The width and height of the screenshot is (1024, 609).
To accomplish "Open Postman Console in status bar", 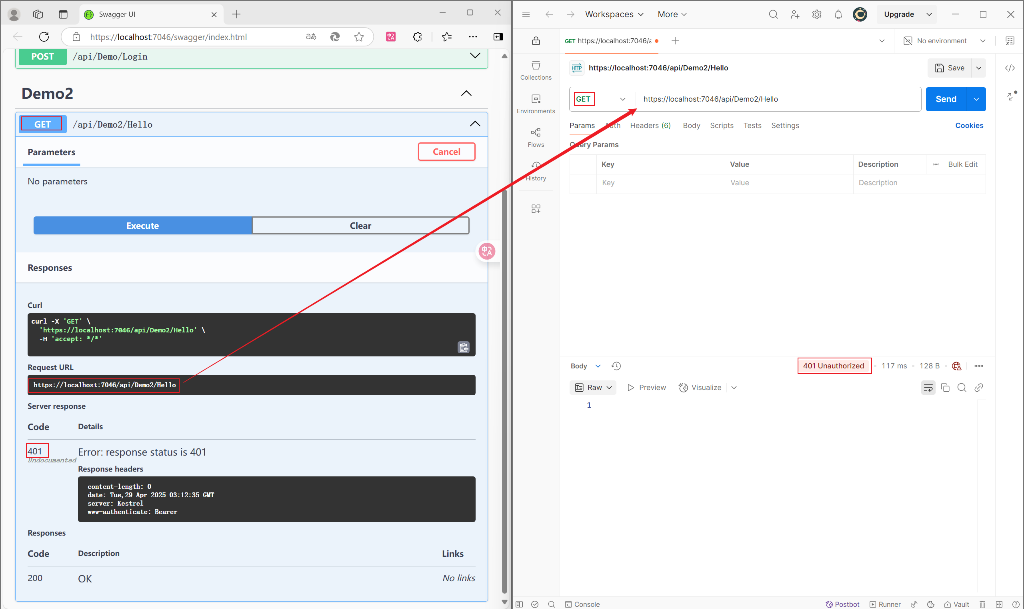I will click(582, 604).
